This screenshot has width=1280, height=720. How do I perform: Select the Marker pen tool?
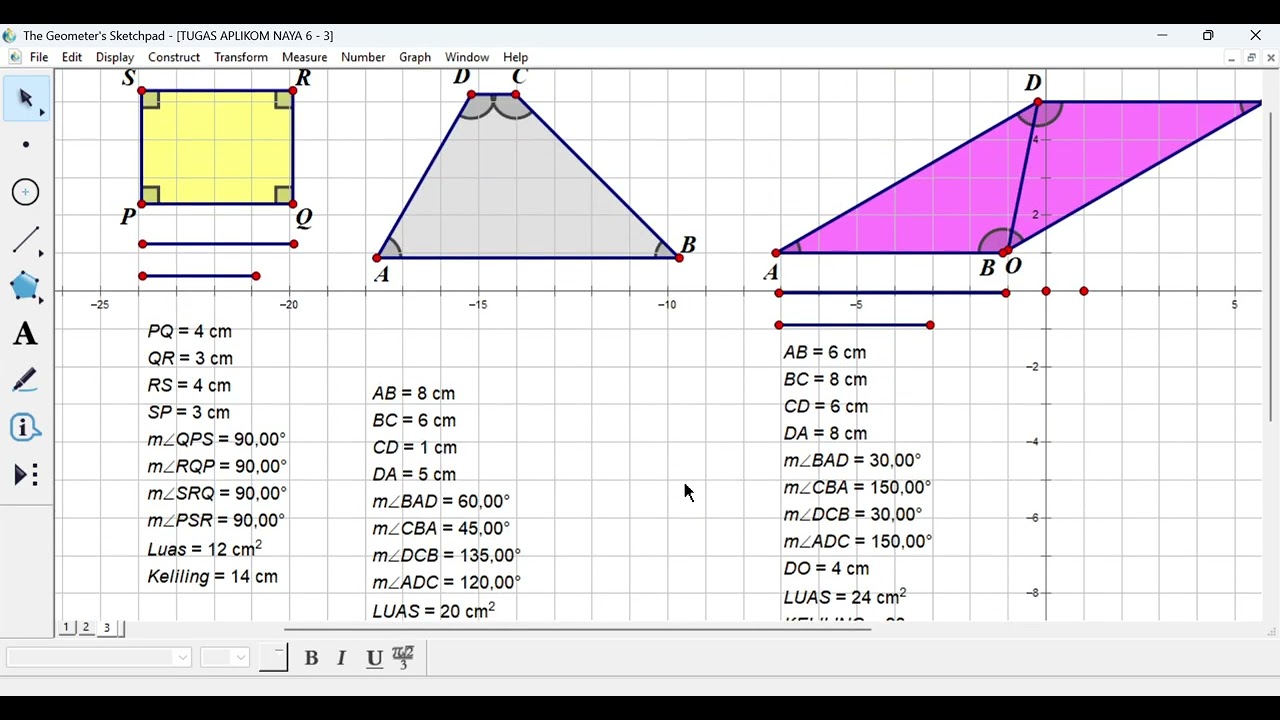(26, 381)
